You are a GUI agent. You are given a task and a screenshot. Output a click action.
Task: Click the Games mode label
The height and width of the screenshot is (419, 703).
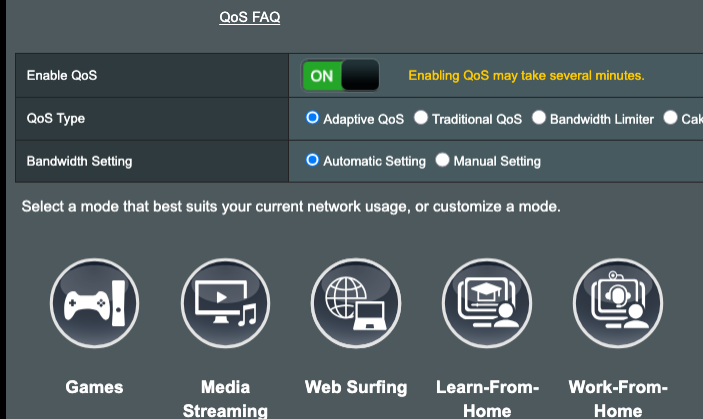tap(95, 387)
